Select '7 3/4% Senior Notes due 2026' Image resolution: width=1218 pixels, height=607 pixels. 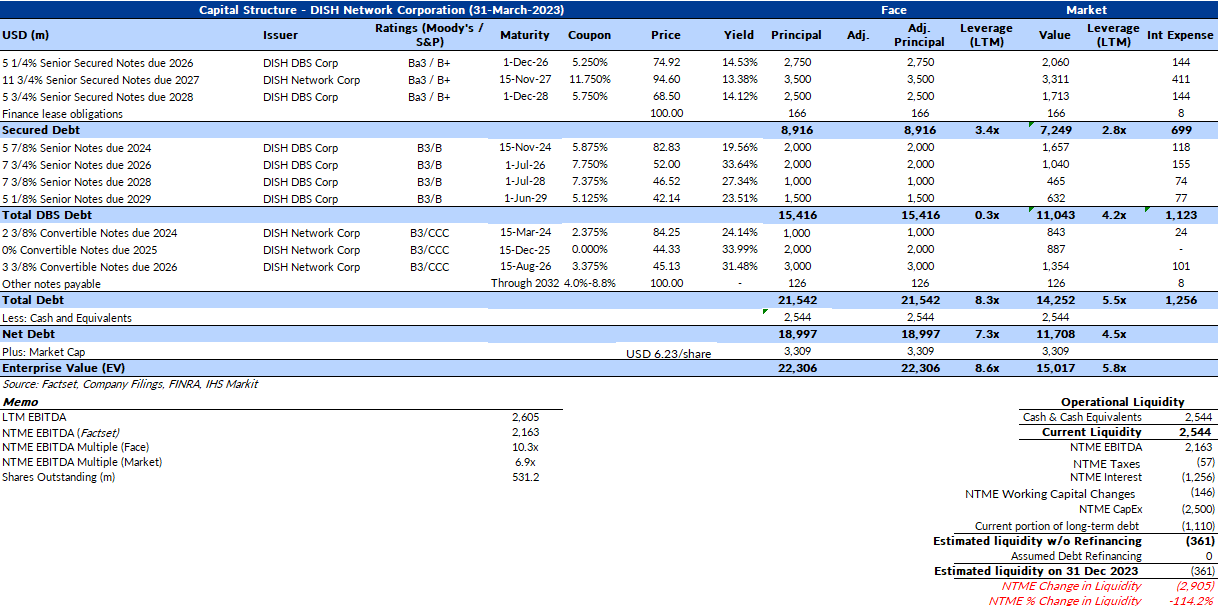[x=77, y=165]
